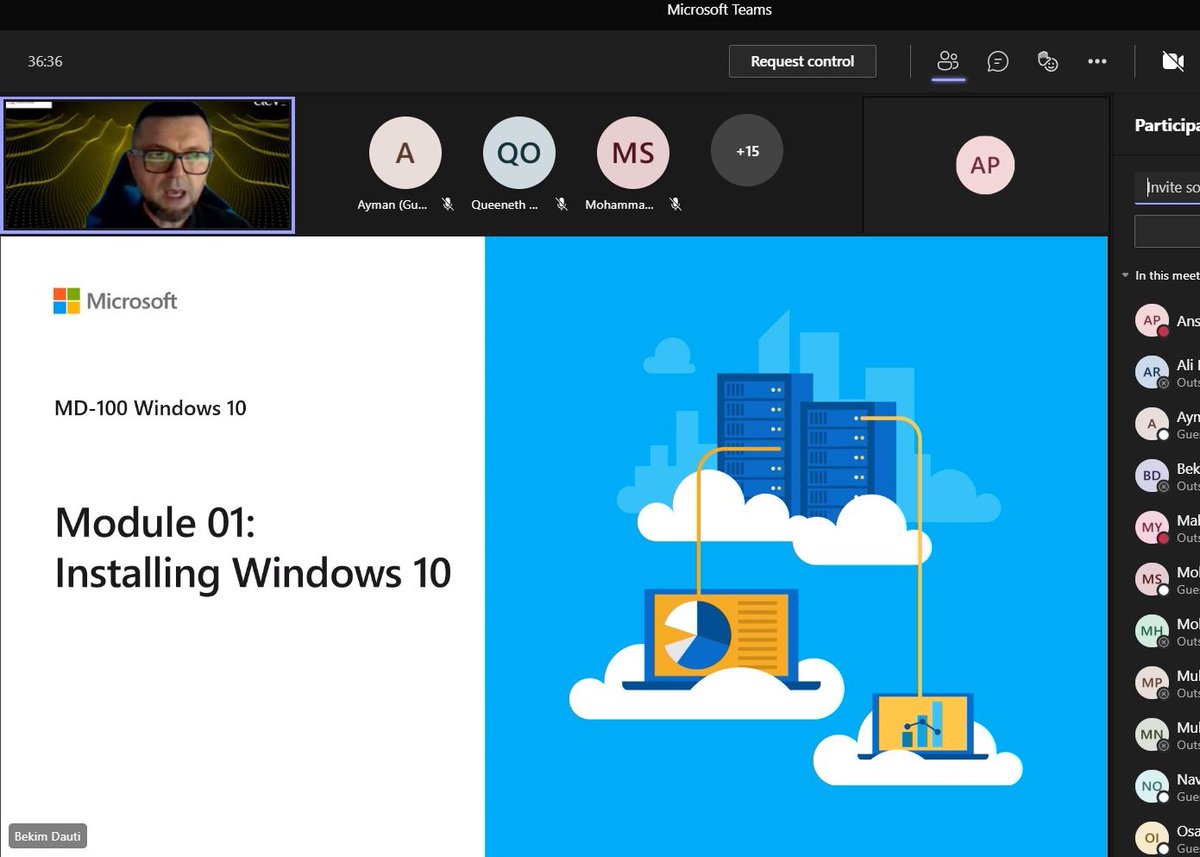Image resolution: width=1200 pixels, height=857 pixels.
Task: Click the Participants panel heading
Action: (x=1167, y=126)
